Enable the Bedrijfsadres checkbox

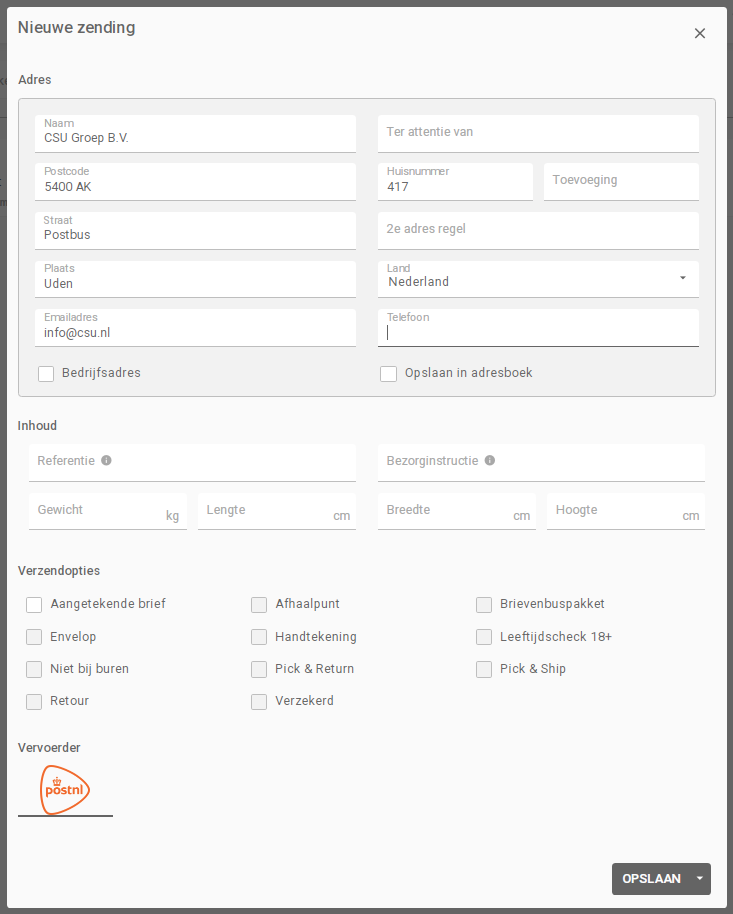point(46,374)
